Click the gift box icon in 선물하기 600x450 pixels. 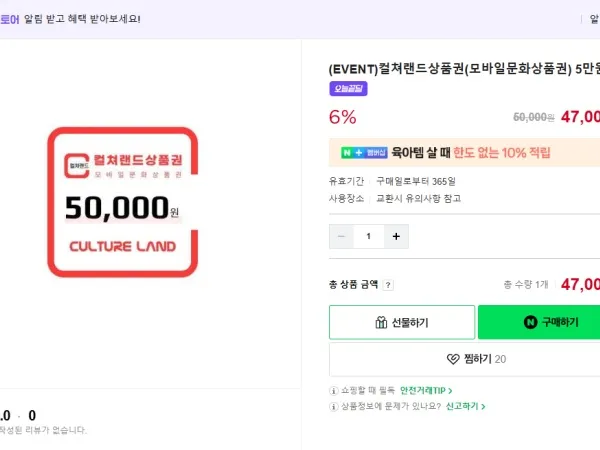[x=381, y=322]
